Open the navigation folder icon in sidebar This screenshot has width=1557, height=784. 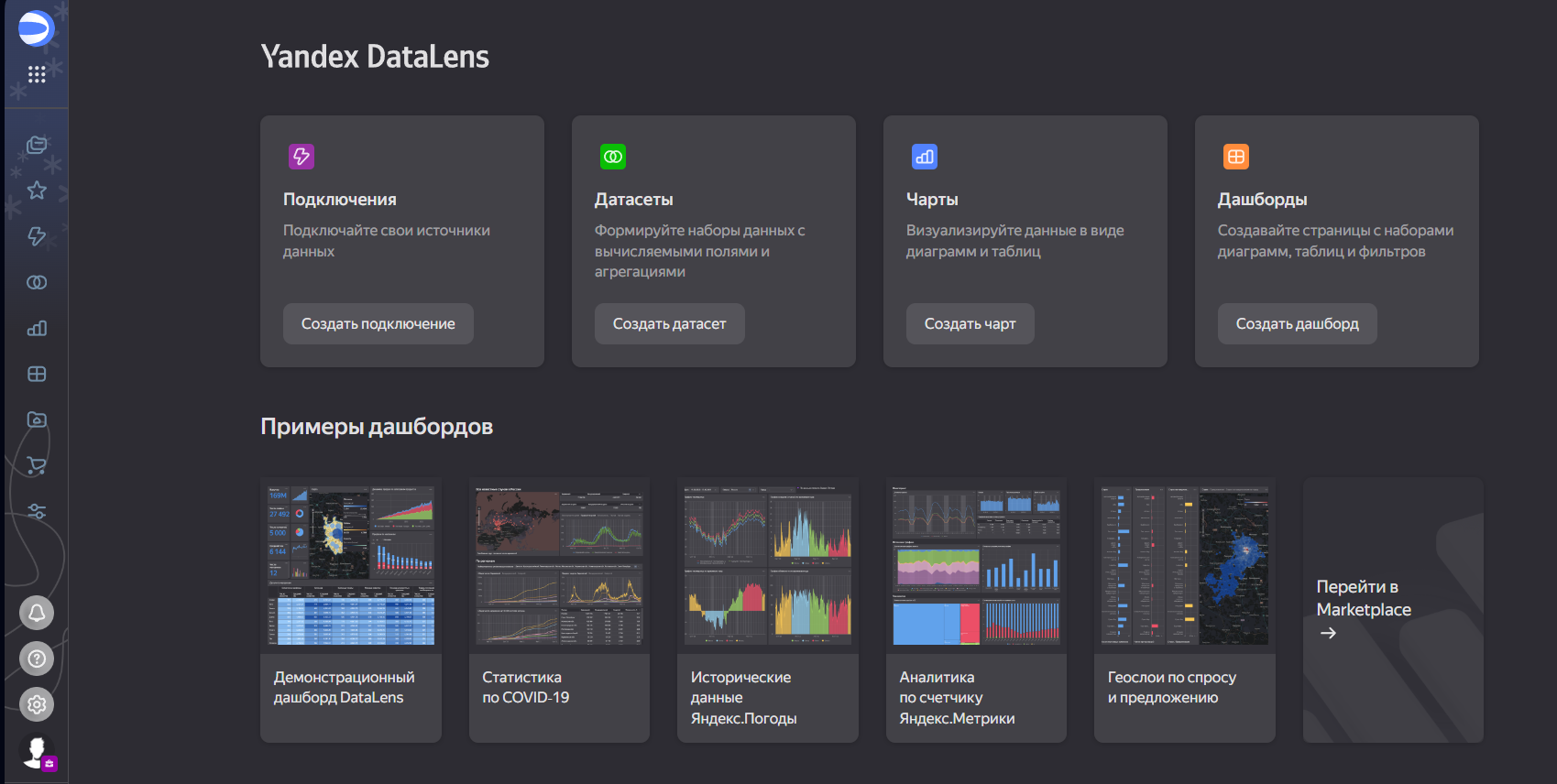point(37,419)
